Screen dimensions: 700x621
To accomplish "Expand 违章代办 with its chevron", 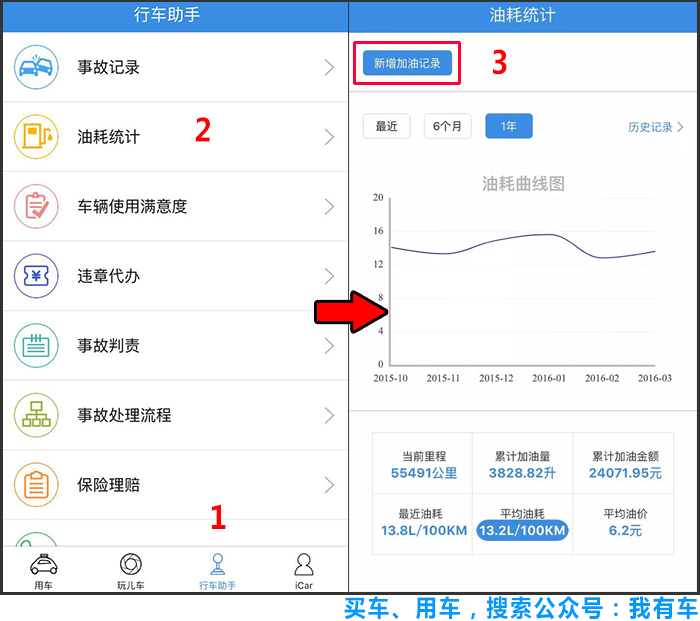I will (329, 276).
